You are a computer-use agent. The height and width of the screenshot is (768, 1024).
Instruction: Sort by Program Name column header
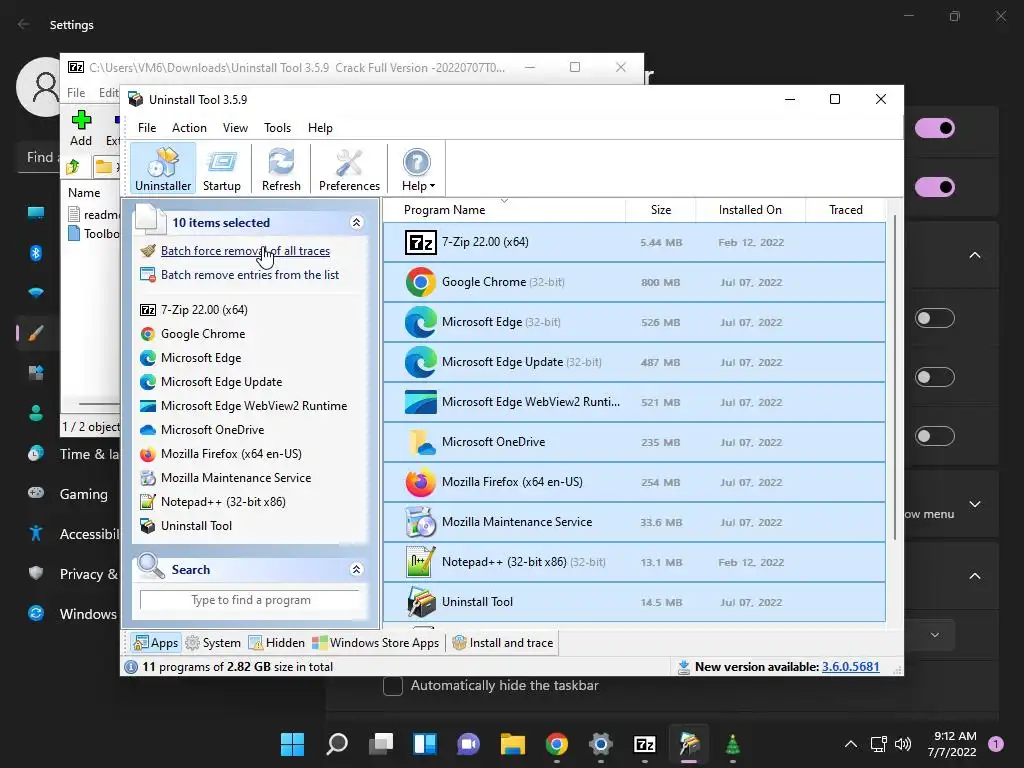tap(504, 210)
